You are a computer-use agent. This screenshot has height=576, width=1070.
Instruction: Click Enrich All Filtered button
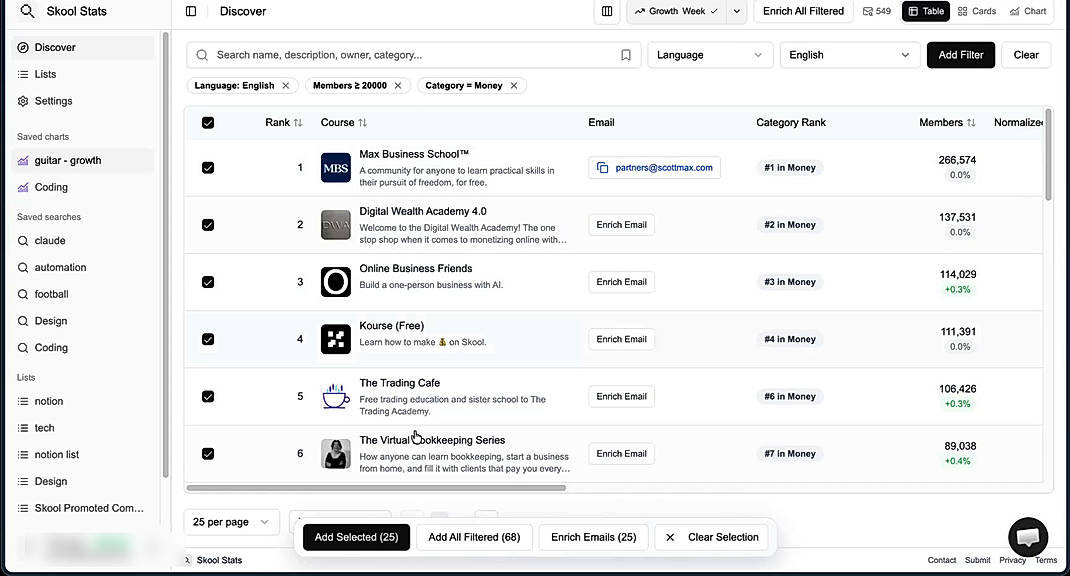(x=803, y=11)
